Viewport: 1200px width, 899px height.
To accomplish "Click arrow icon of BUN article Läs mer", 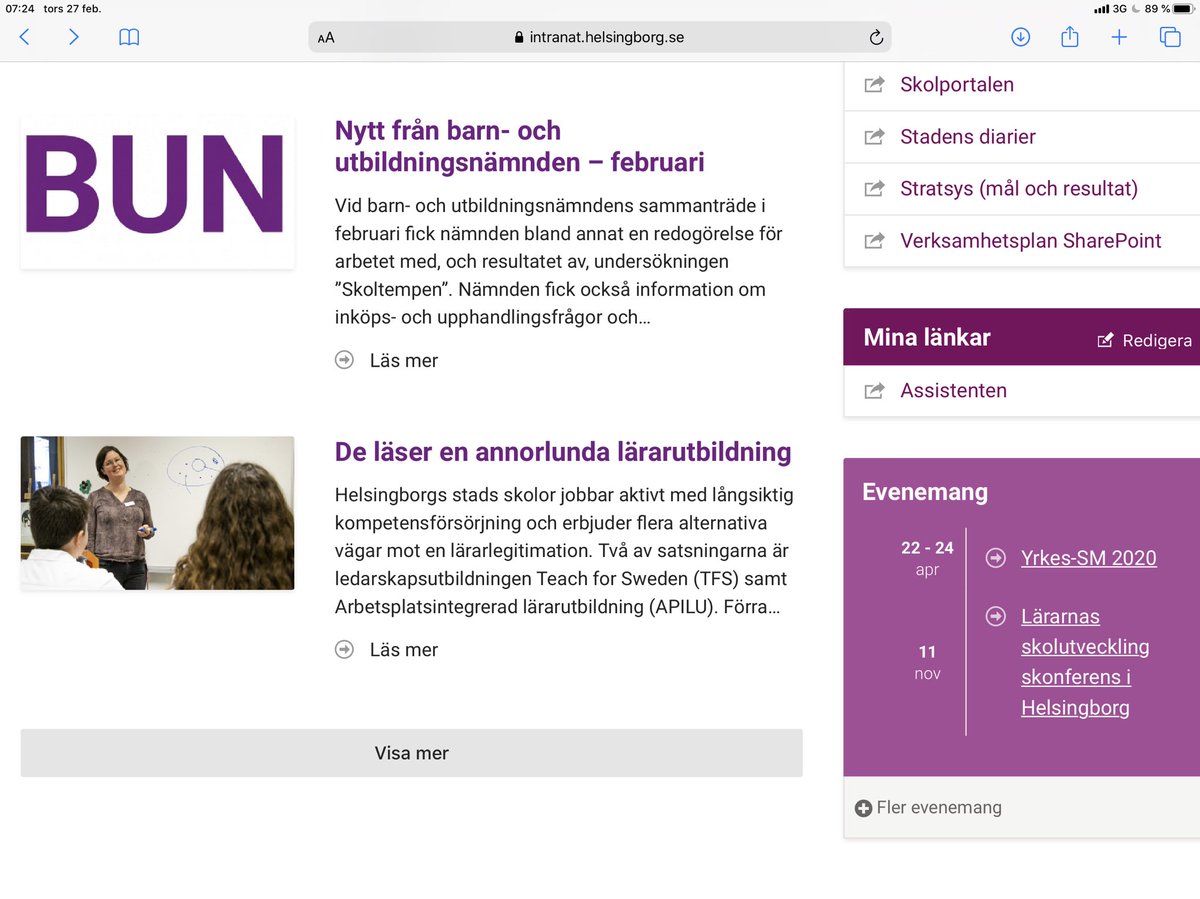I will 344,360.
